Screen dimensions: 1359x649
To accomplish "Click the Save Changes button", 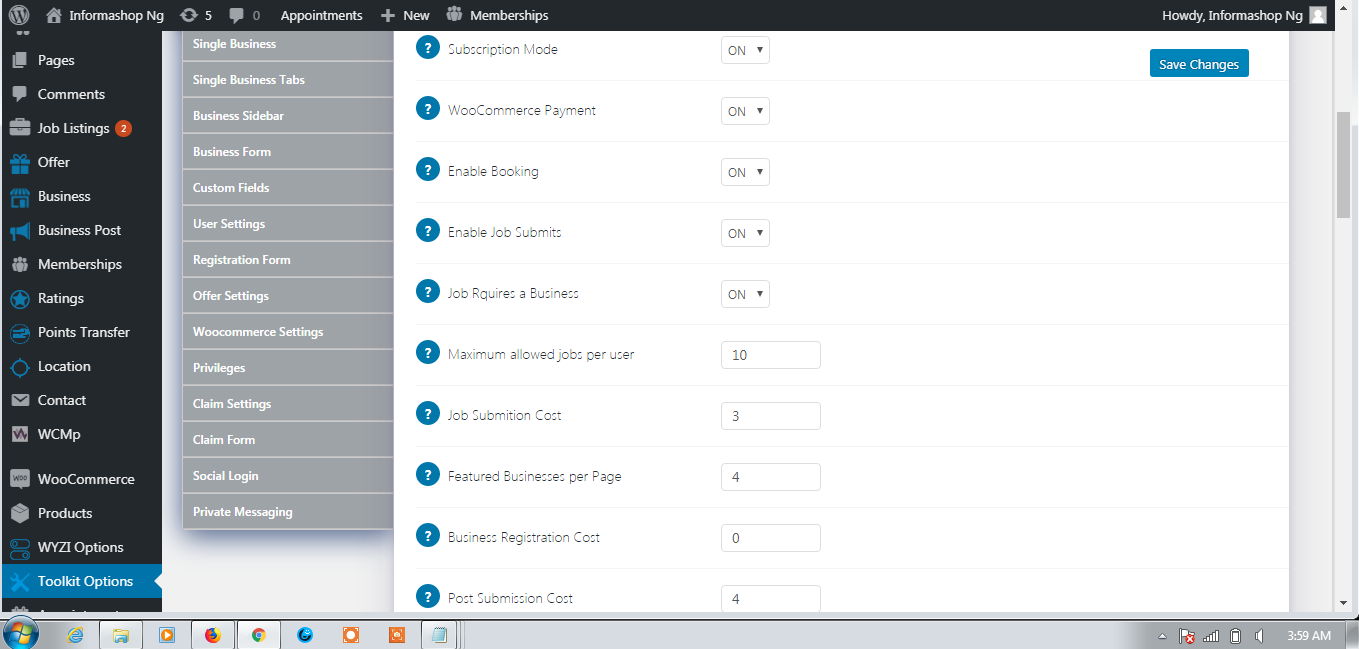I will [x=1198, y=62].
